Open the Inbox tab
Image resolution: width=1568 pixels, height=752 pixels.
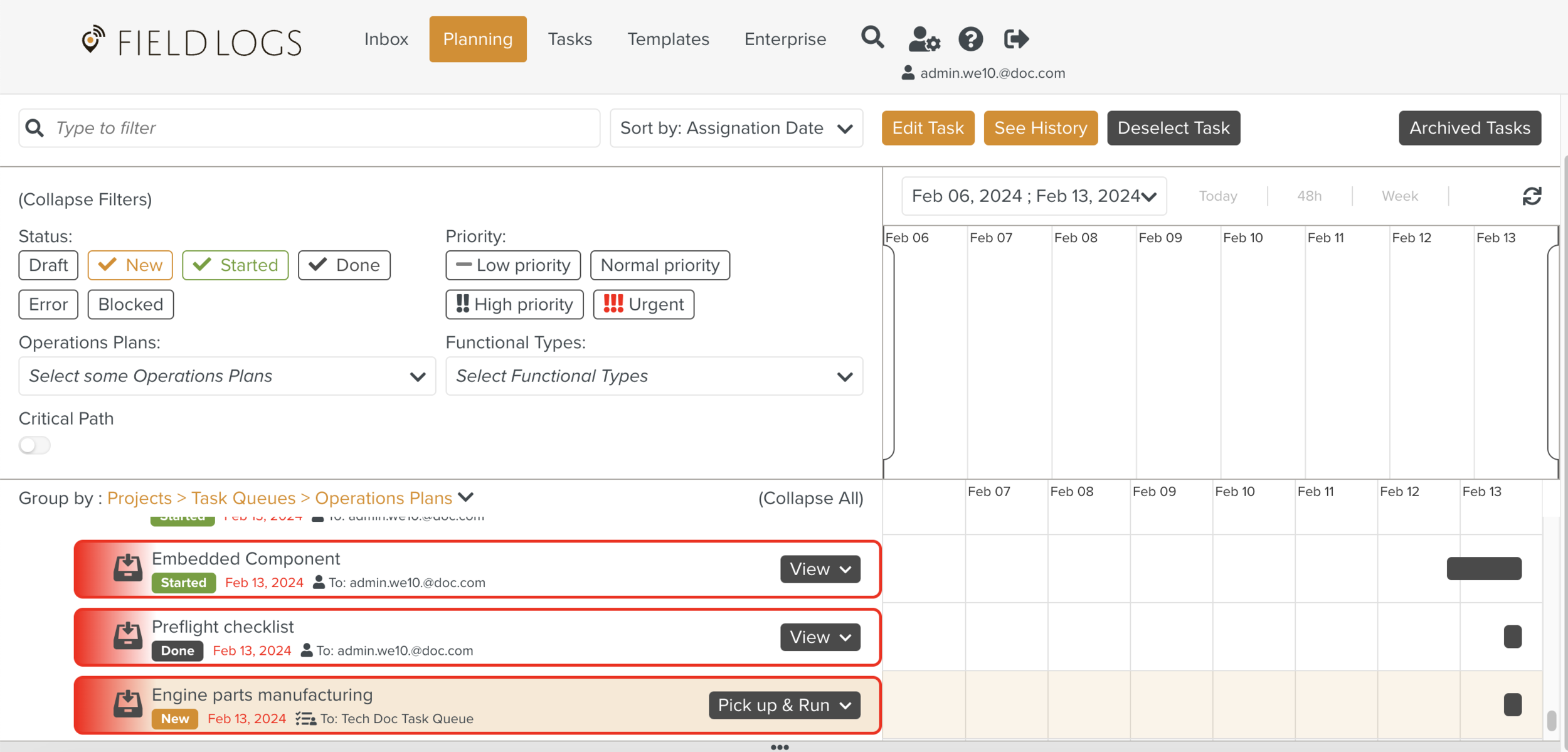(386, 39)
